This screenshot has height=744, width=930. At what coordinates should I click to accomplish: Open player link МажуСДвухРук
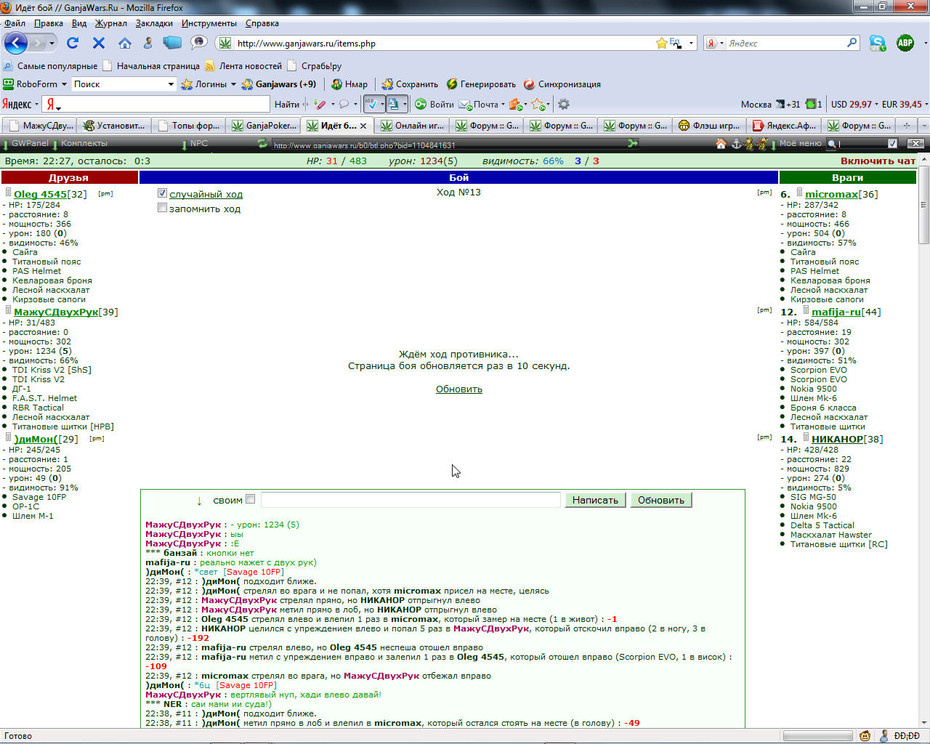click(56, 312)
